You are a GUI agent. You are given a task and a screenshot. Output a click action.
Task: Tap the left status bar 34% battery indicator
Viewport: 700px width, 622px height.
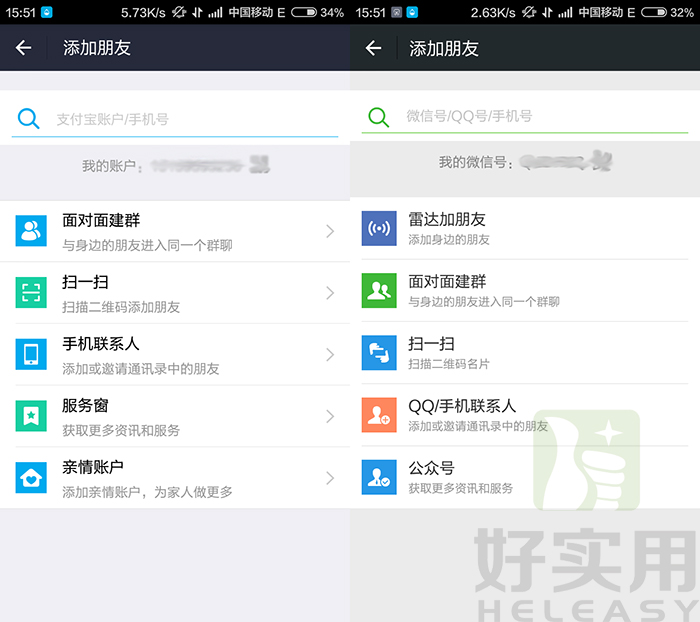(x=317, y=13)
